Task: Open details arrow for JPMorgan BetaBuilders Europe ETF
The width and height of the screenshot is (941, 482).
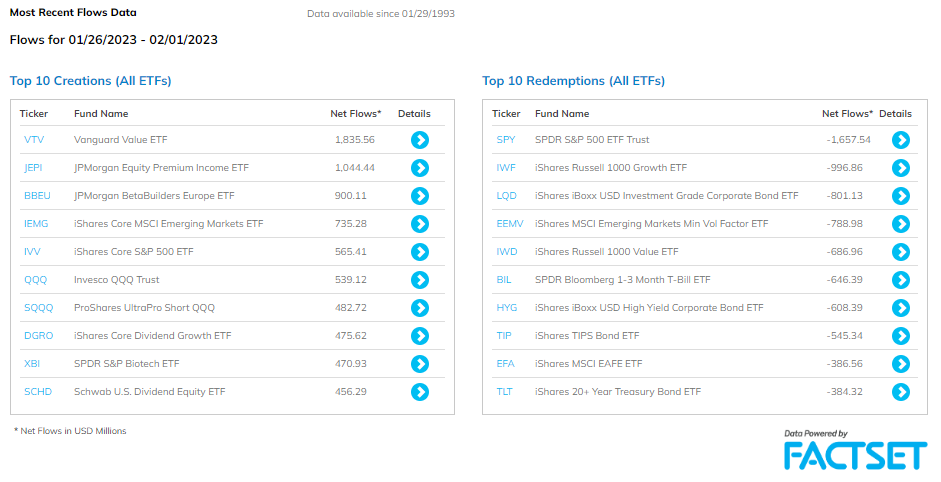Action: [420, 196]
